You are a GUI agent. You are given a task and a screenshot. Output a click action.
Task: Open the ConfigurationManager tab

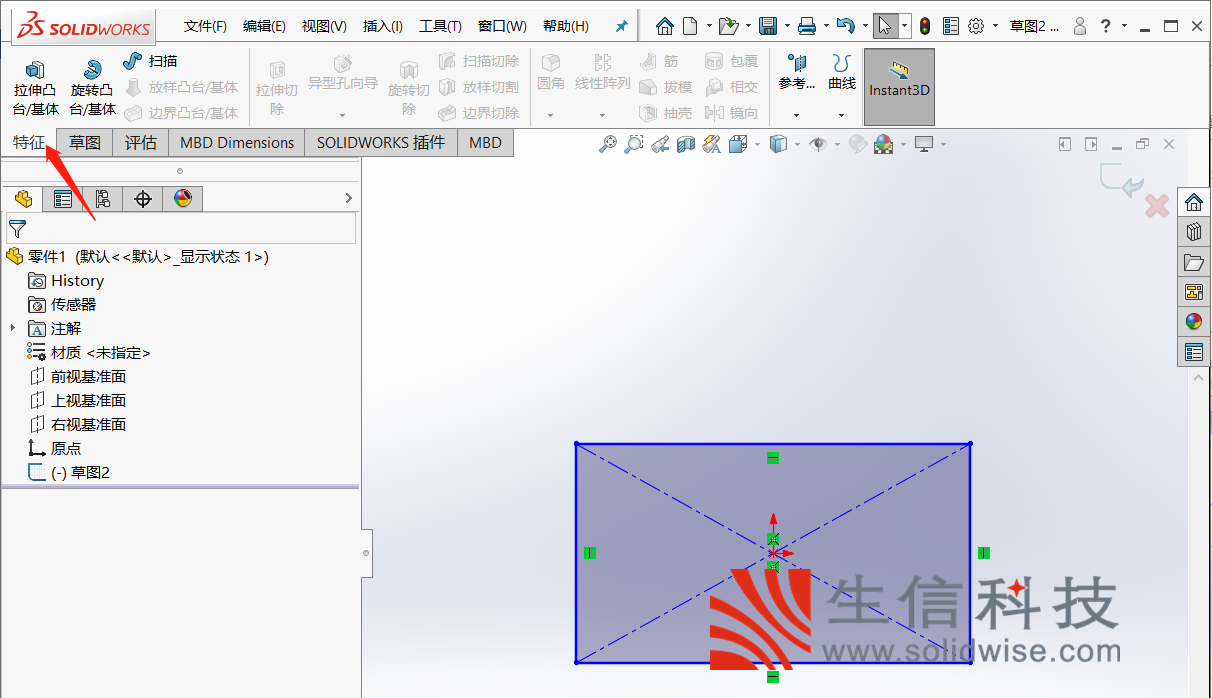tap(103, 198)
